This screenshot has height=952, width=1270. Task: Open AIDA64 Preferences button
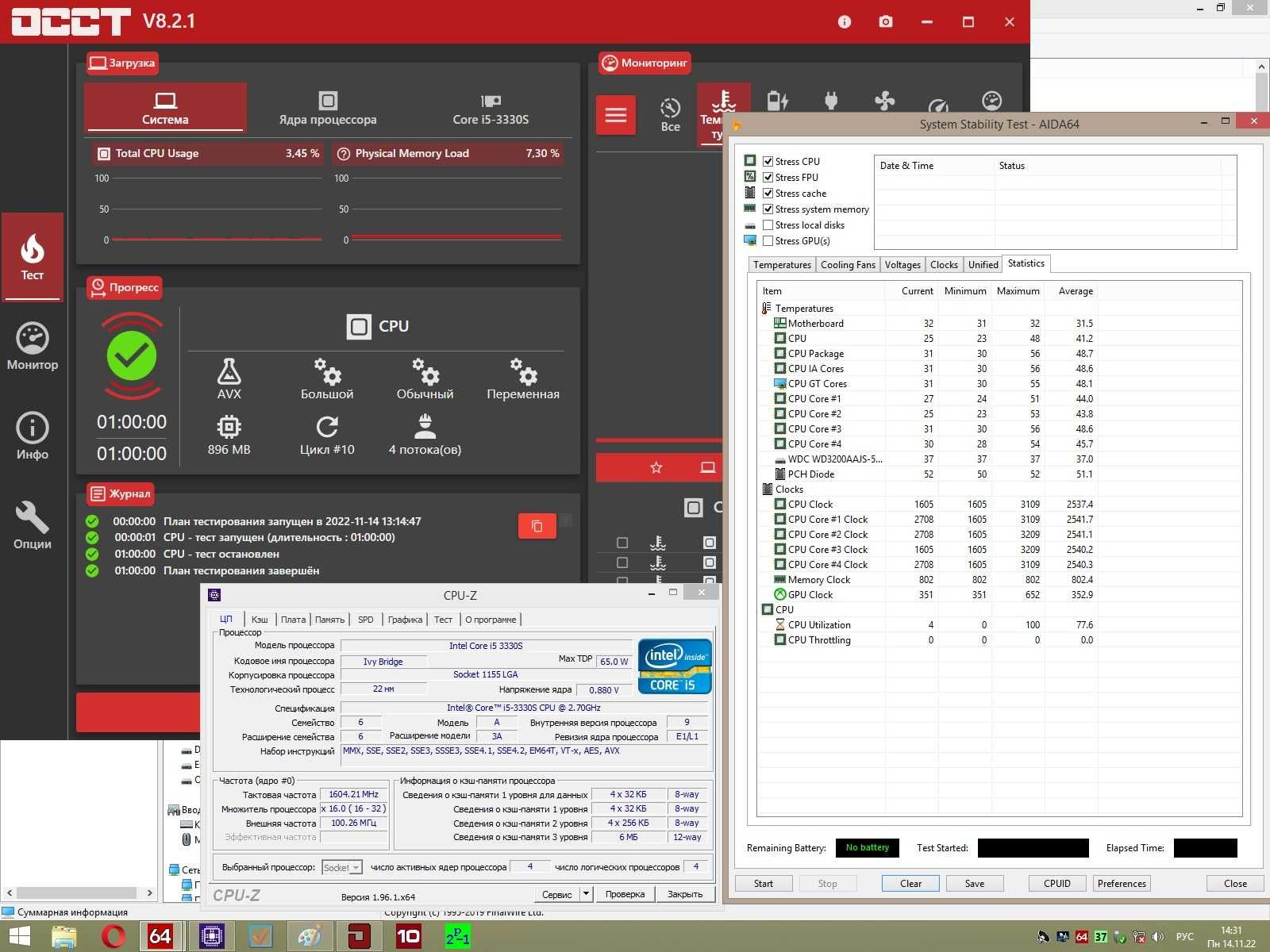point(1122,883)
